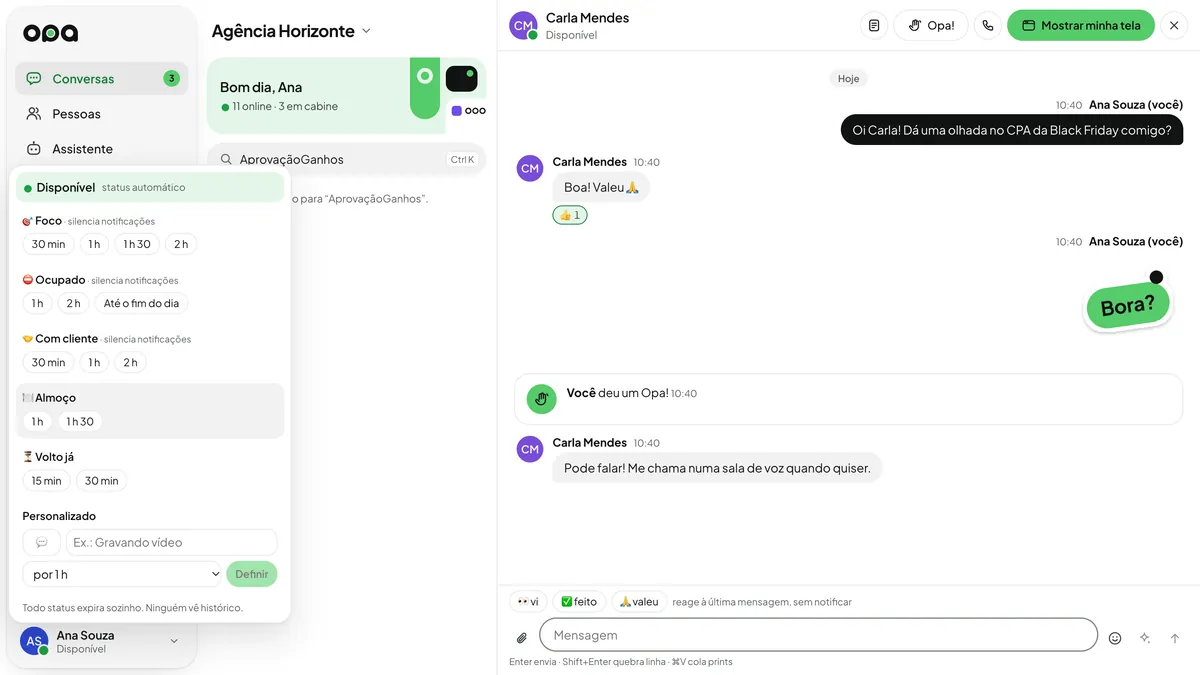The height and width of the screenshot is (675, 1200).
Task: Click the Hoje date separator chip
Action: coord(848,78)
